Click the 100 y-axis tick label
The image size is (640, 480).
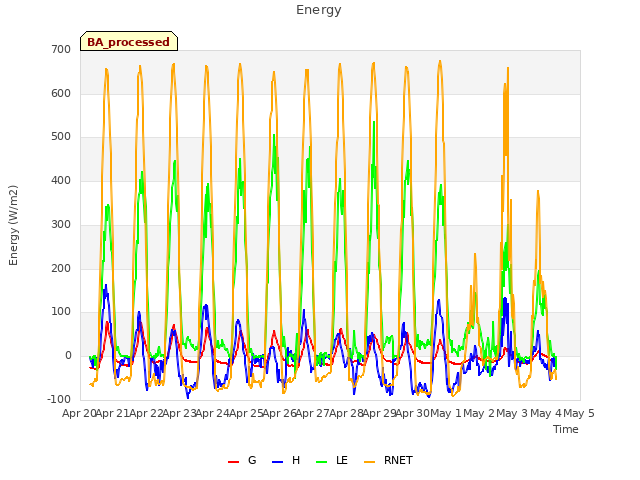pyautogui.click(x=61, y=312)
